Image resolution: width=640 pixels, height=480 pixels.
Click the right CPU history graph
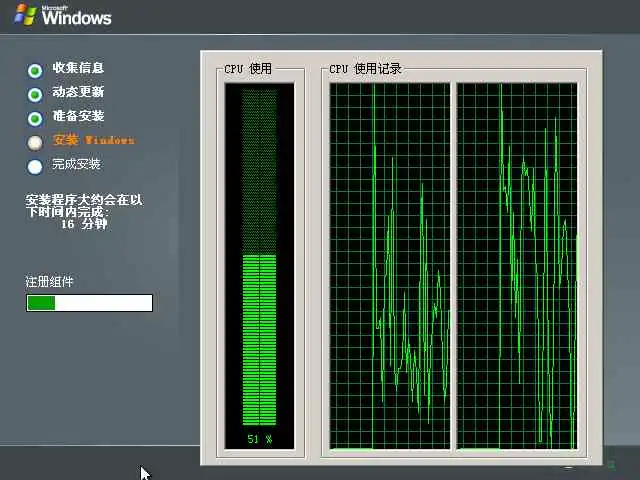coord(517,266)
